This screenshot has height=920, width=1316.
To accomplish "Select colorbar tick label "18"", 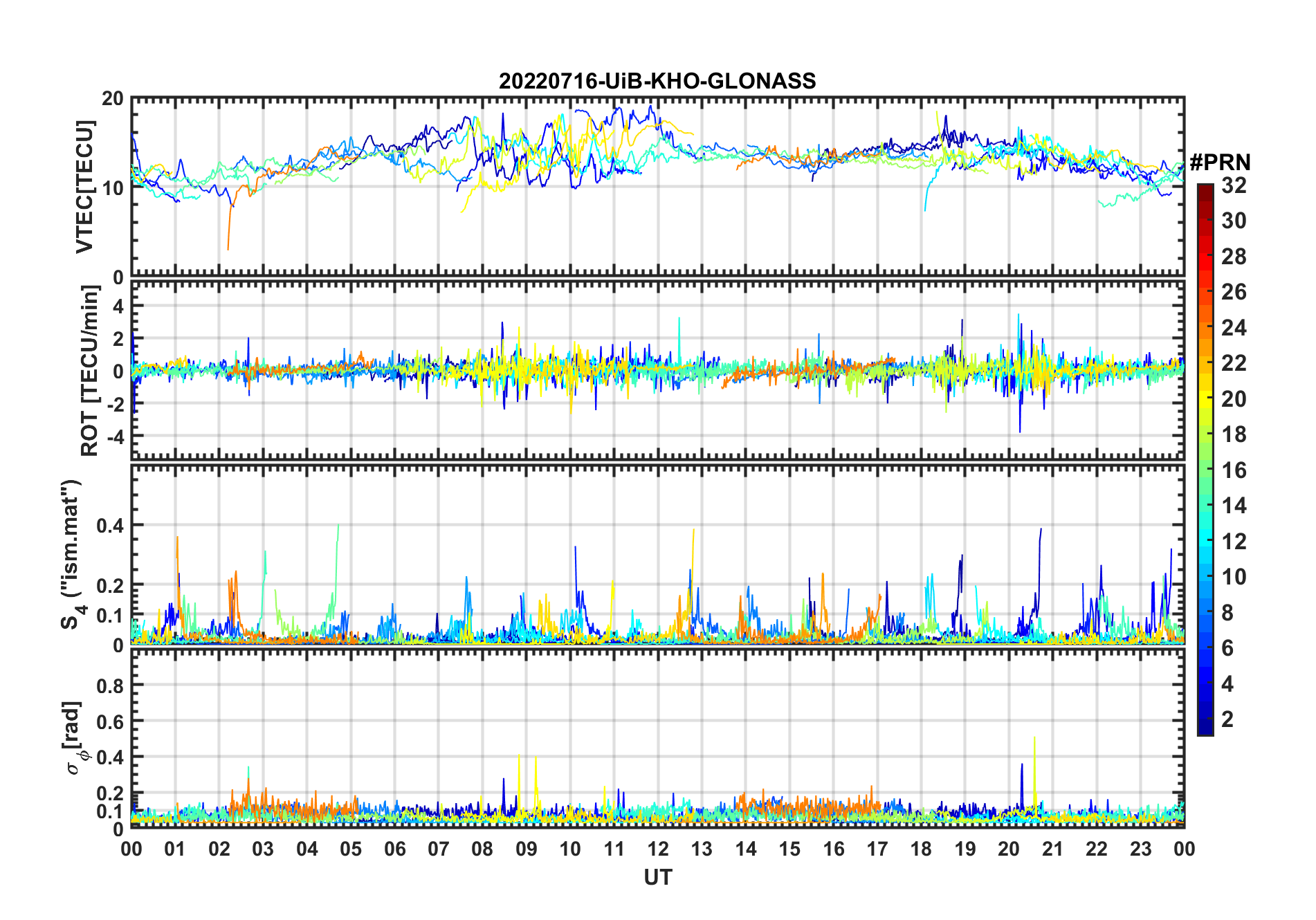I will pos(1234,434).
